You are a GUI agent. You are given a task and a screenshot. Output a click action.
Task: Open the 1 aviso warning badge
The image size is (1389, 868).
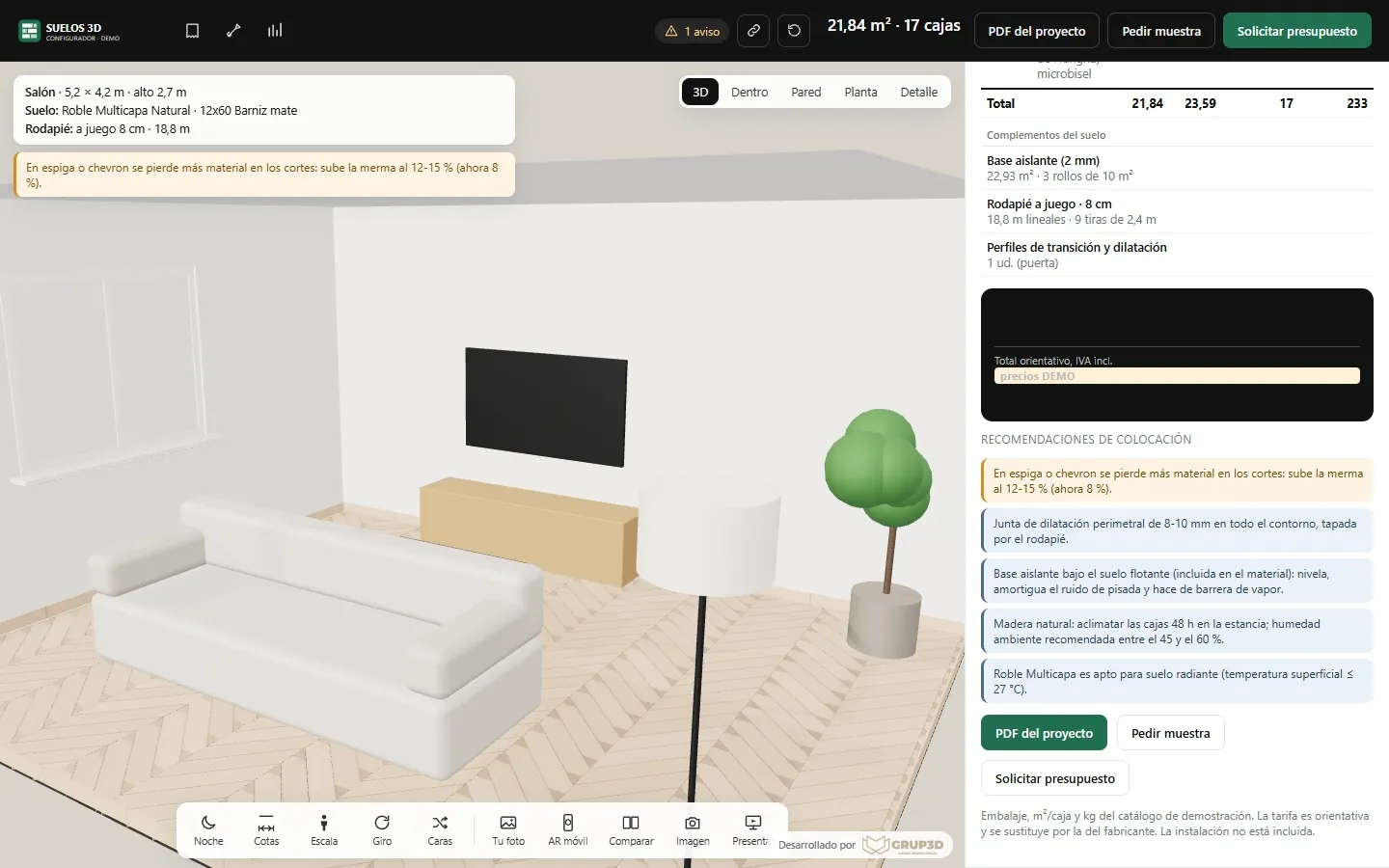tap(693, 31)
